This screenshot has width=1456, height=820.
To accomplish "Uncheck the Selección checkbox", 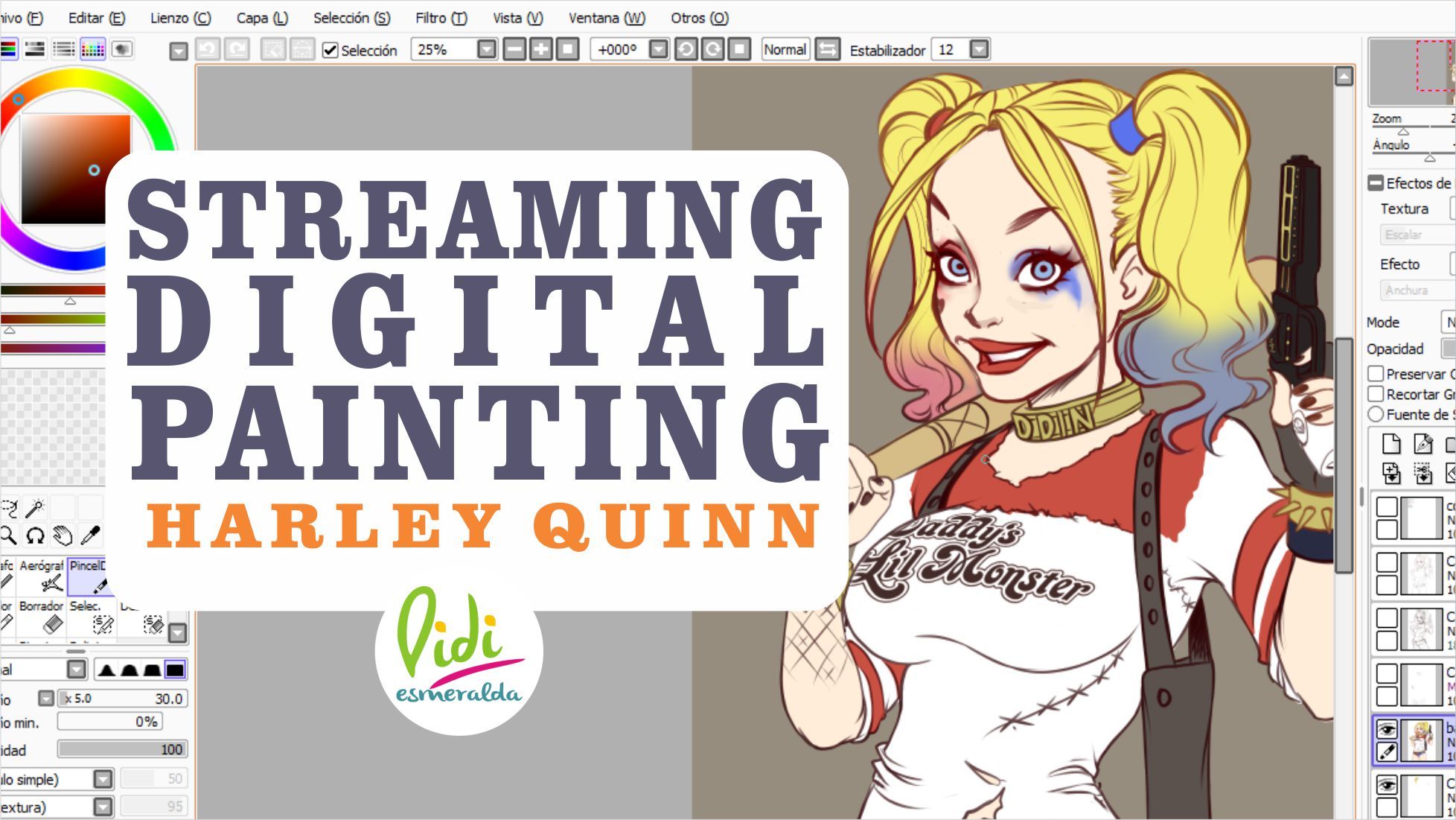I will (x=331, y=51).
